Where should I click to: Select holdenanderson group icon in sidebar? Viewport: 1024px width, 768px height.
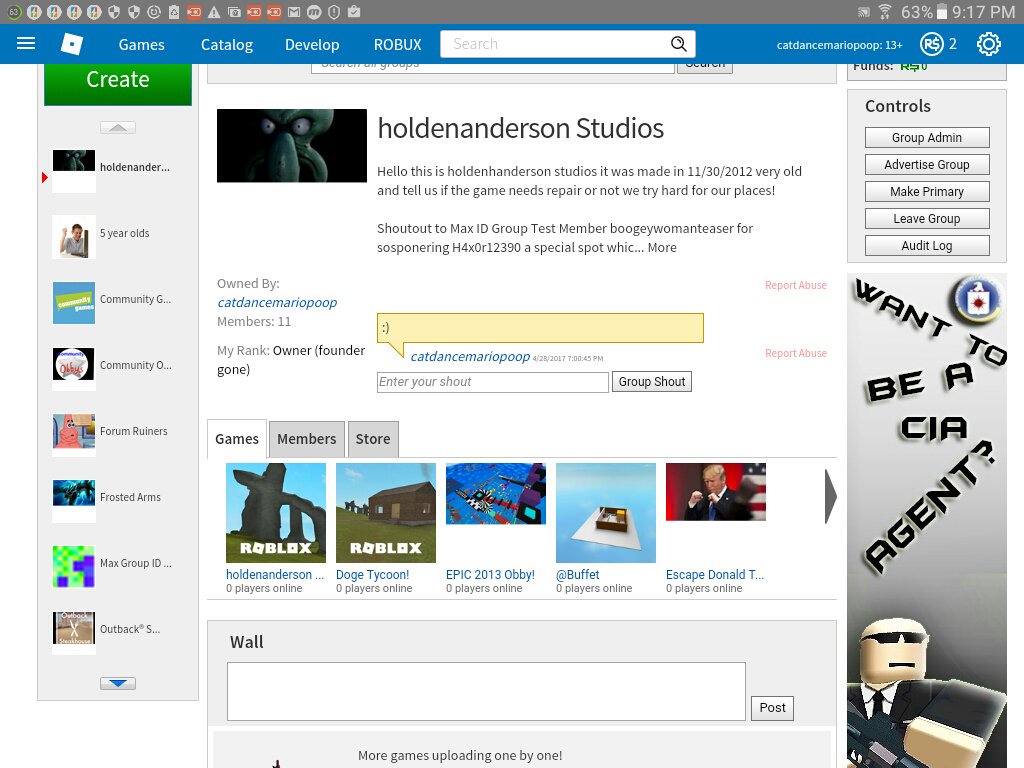(x=74, y=171)
